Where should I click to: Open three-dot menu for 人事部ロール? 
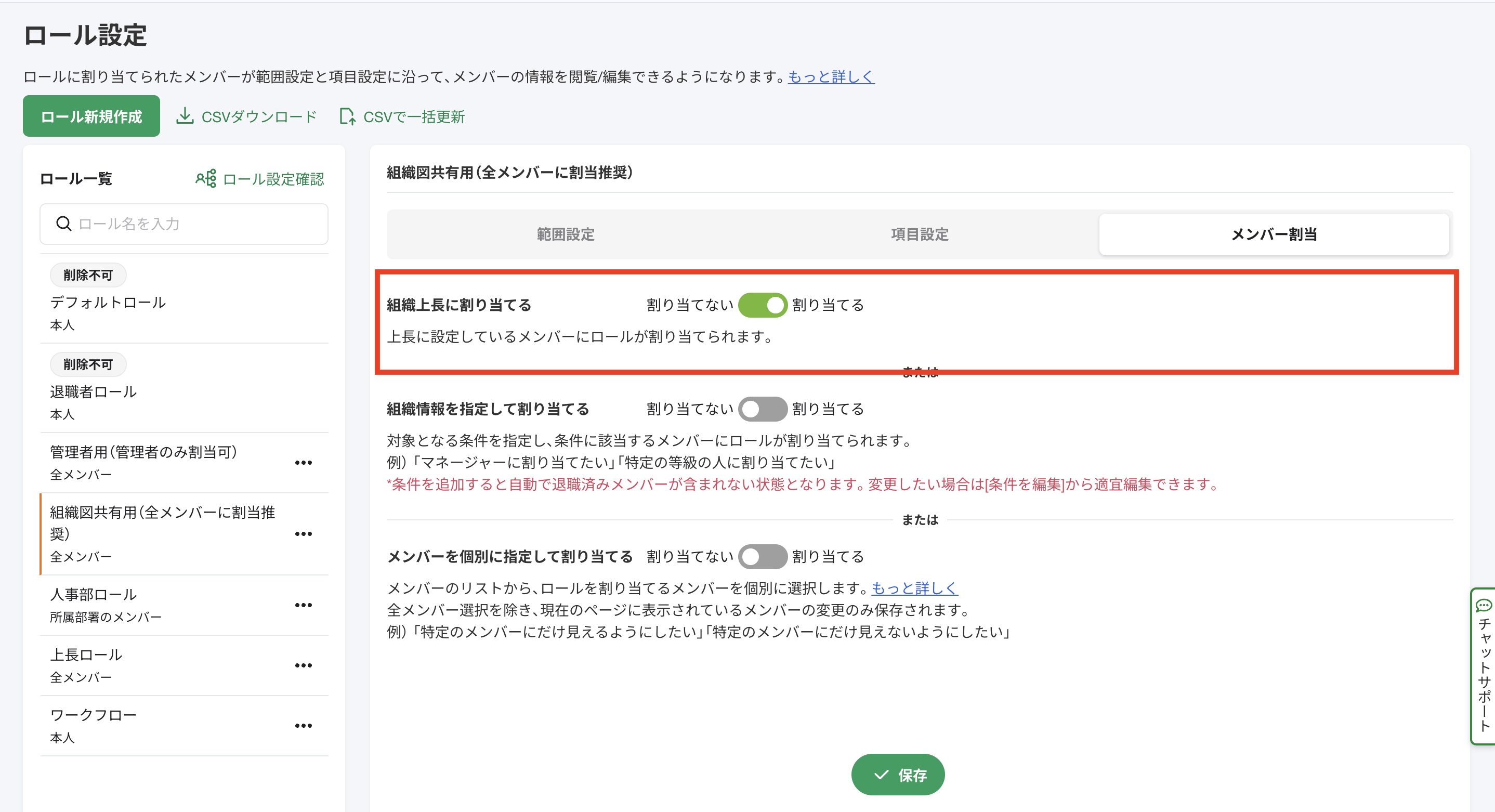303,606
